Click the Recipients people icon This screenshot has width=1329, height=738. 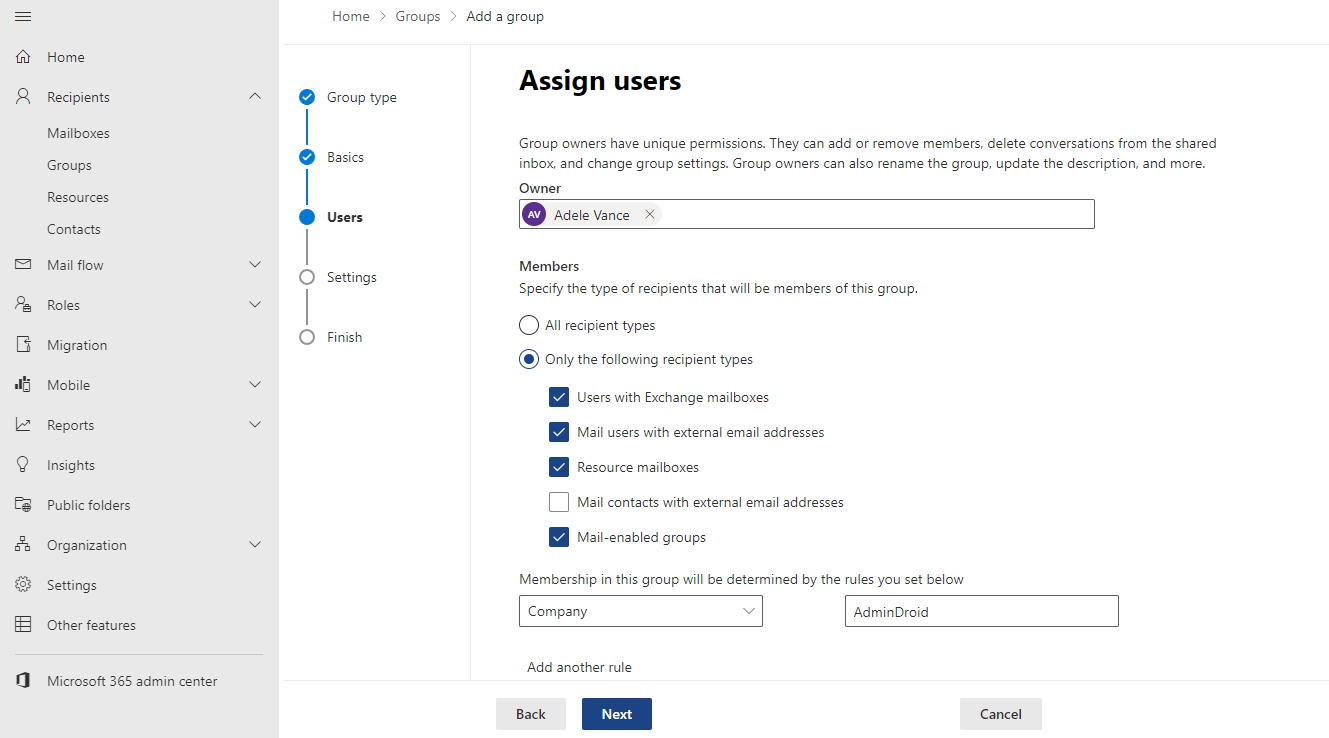click(x=22, y=96)
